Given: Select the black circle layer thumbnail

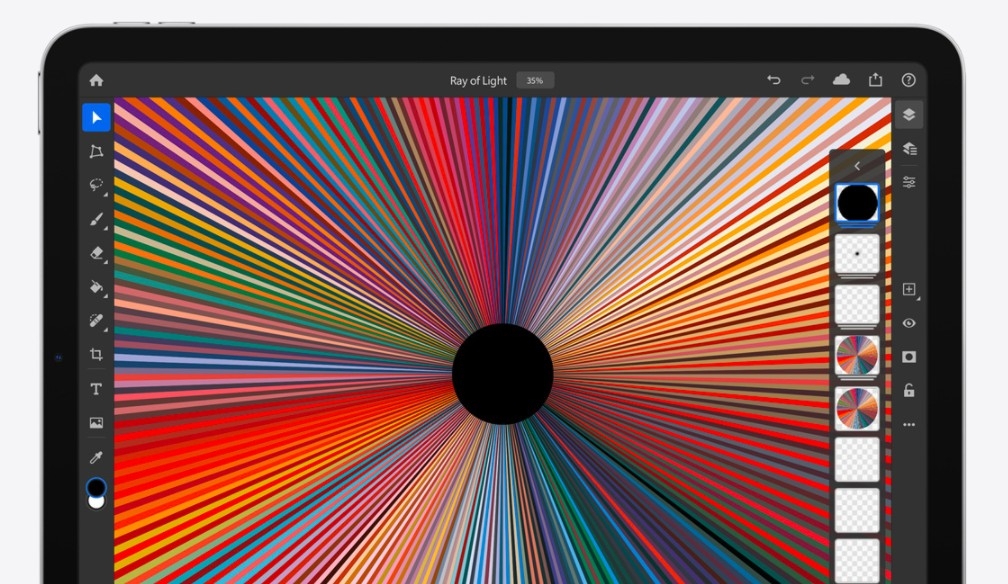Looking at the screenshot, I should coord(857,203).
